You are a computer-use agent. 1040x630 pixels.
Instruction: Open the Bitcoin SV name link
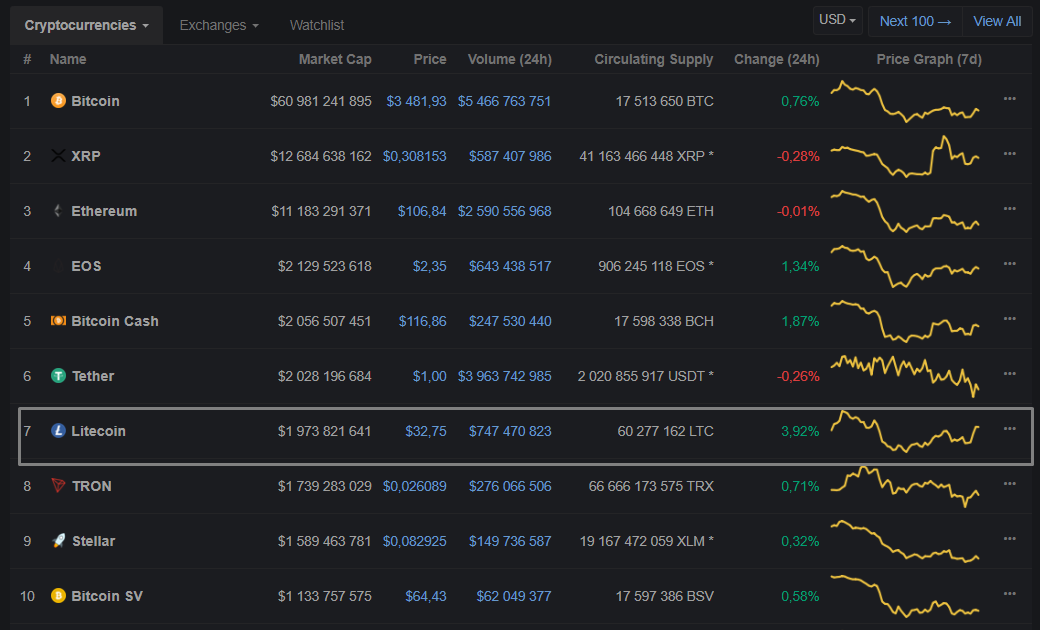(x=107, y=596)
